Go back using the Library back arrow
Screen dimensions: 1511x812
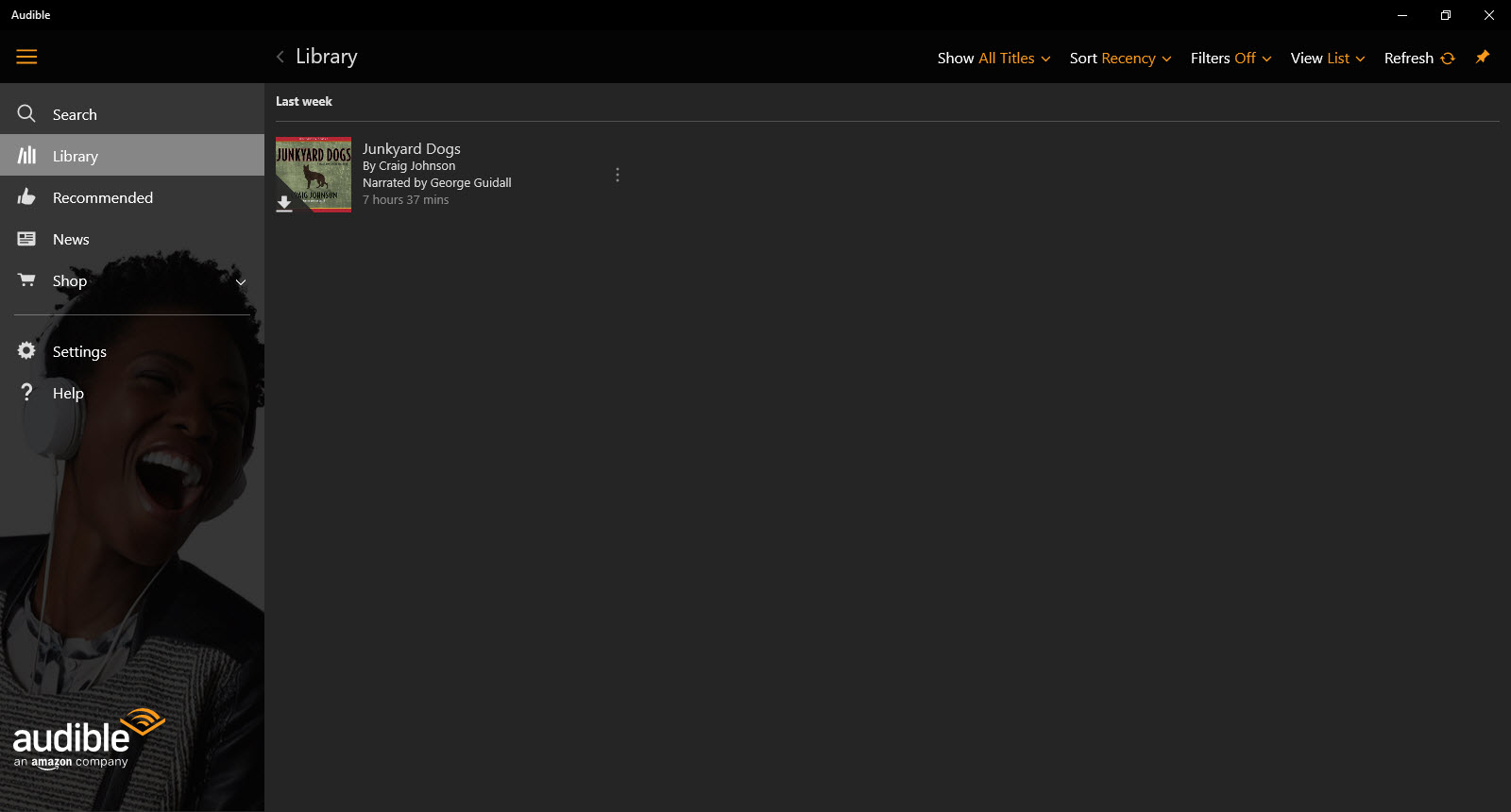pos(280,58)
